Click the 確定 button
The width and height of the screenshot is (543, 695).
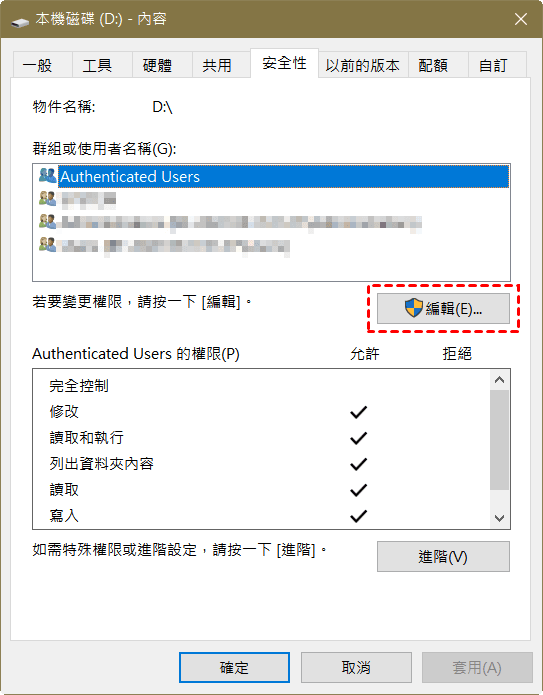coord(234,667)
